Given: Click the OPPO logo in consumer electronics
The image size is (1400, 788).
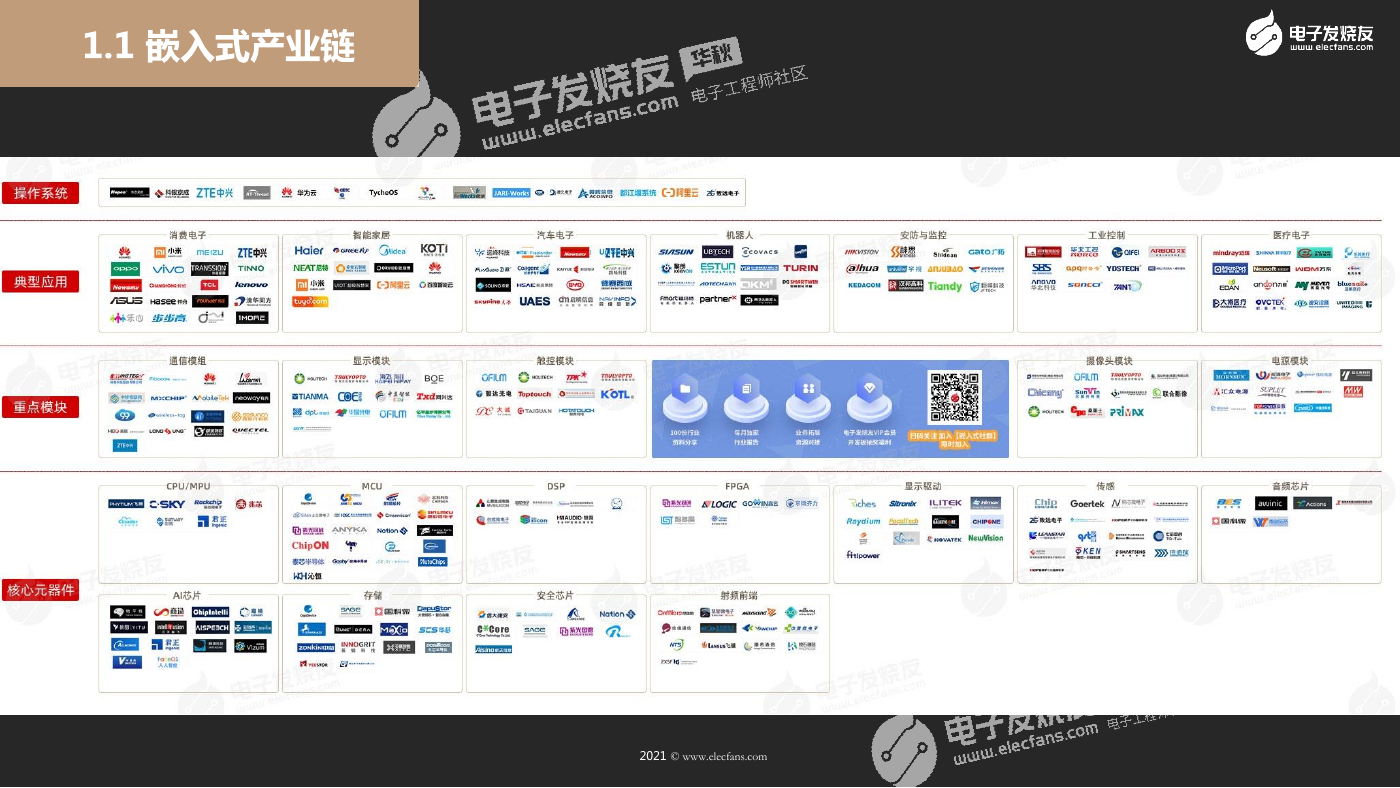Looking at the screenshot, I should pyautogui.click(x=125, y=268).
